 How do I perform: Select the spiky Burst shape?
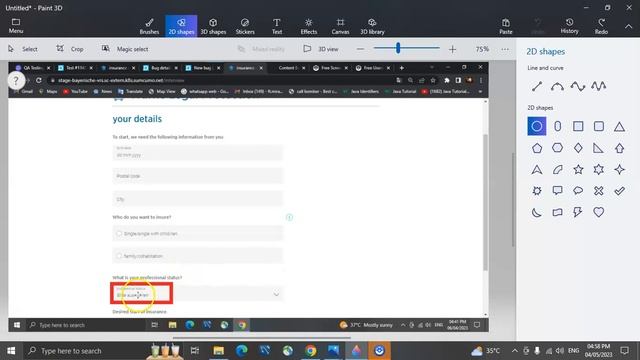(537, 191)
